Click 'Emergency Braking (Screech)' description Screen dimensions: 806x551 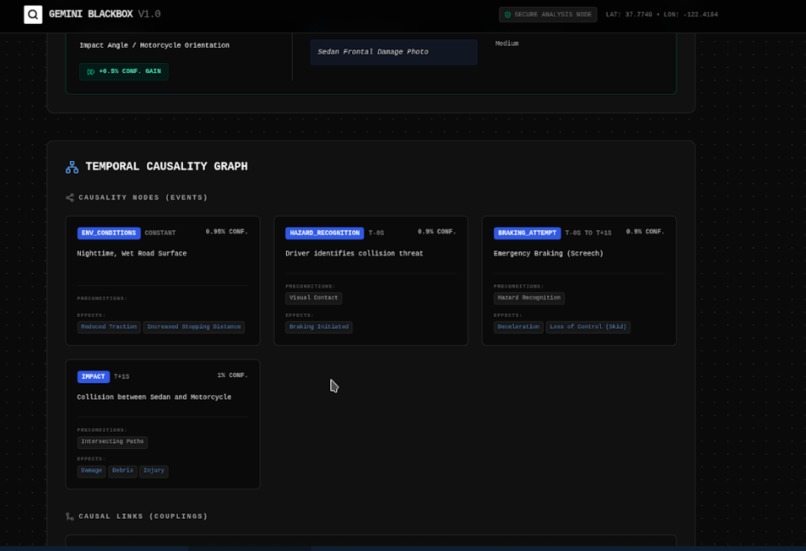548,253
